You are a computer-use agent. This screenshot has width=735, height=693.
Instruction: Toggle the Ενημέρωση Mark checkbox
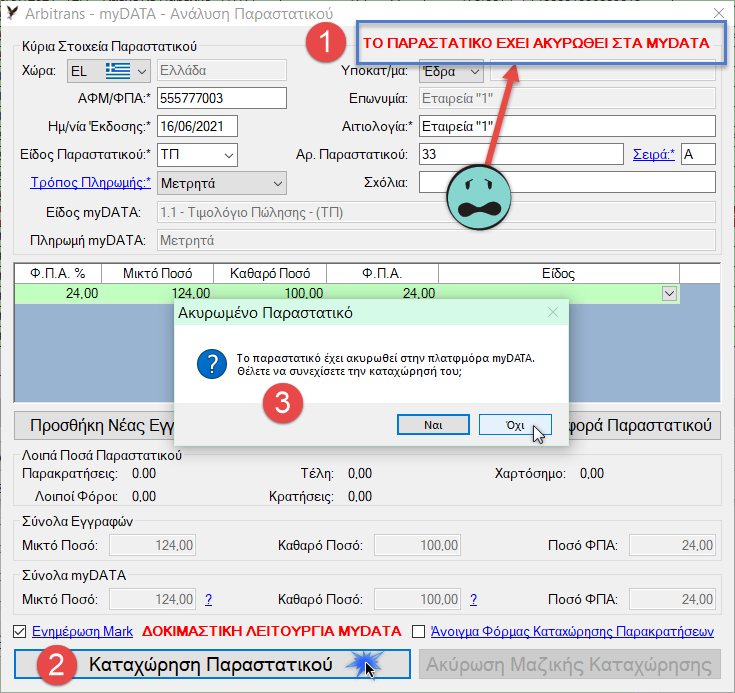pos(20,632)
